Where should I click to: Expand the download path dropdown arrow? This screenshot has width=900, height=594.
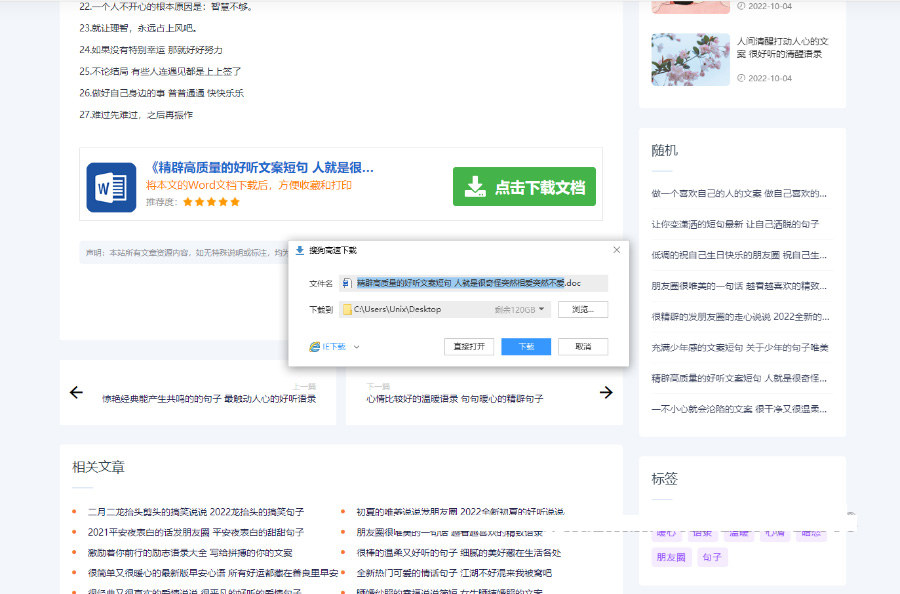(542, 309)
